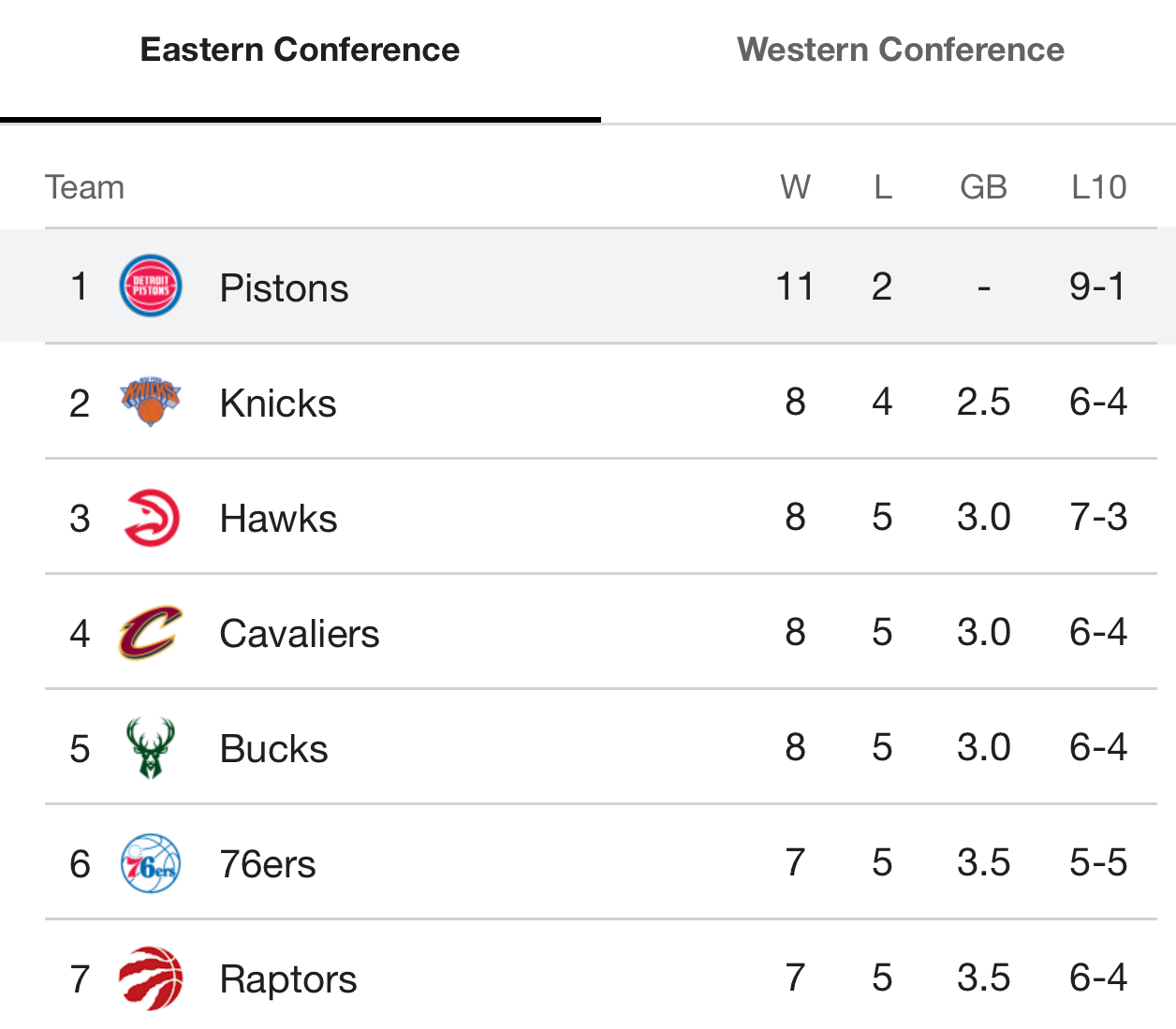Open the 76ers team name link
The image size is (1176, 1029).
268,864
